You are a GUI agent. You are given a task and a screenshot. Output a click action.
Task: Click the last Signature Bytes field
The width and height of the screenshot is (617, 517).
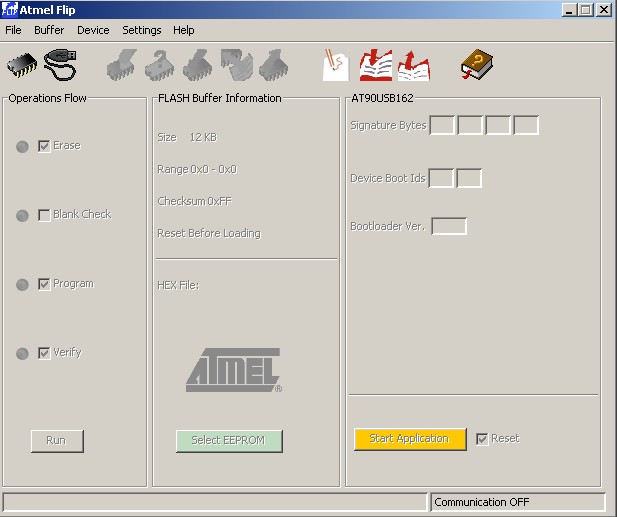tap(526, 125)
